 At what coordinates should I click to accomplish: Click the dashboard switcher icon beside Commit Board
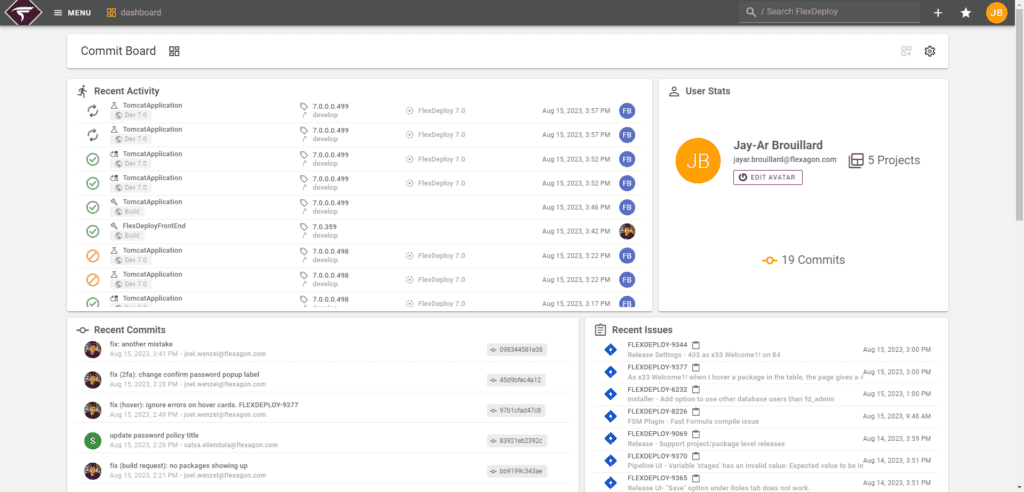click(174, 51)
